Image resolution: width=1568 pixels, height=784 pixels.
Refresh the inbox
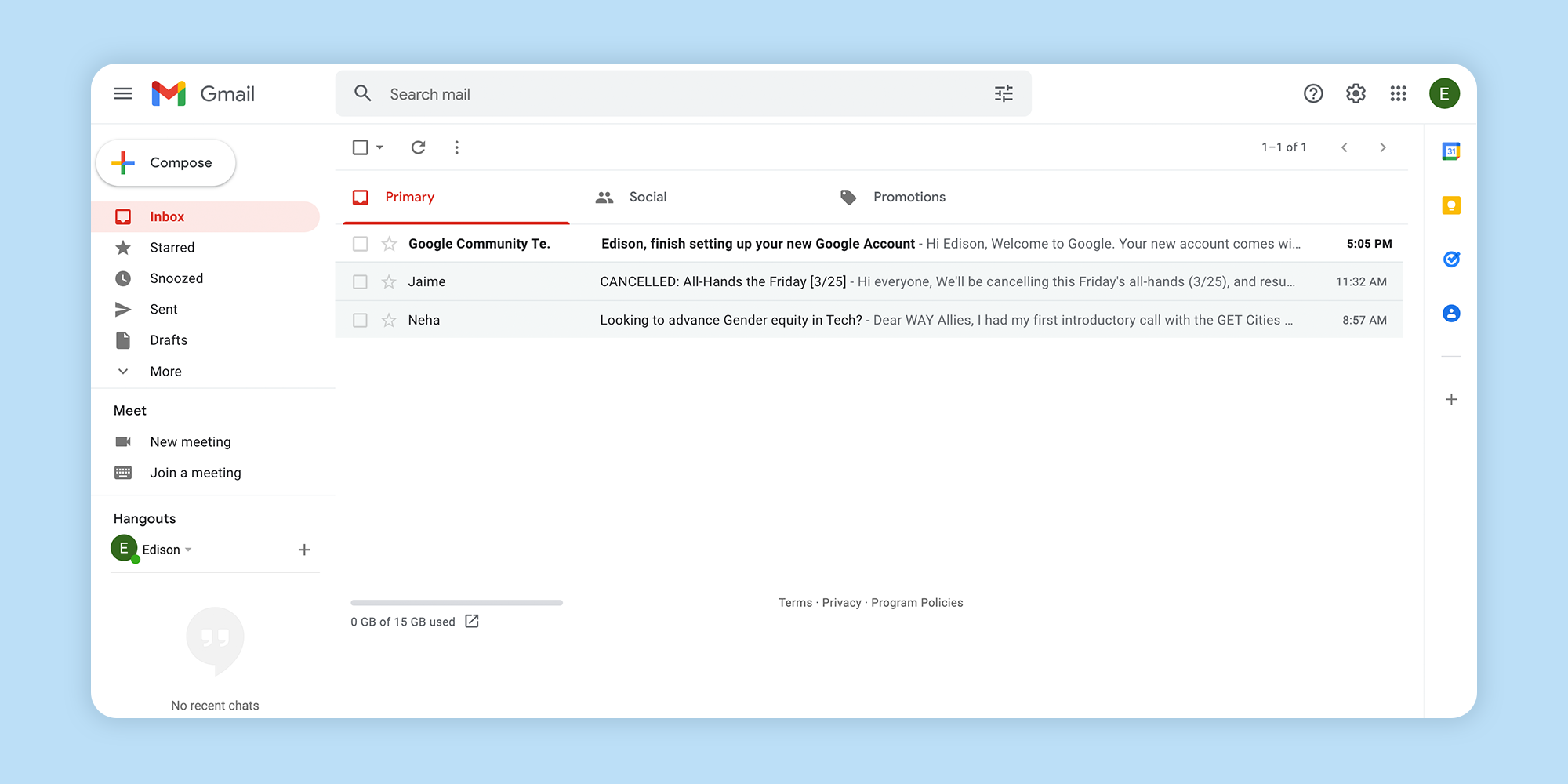[x=419, y=147]
